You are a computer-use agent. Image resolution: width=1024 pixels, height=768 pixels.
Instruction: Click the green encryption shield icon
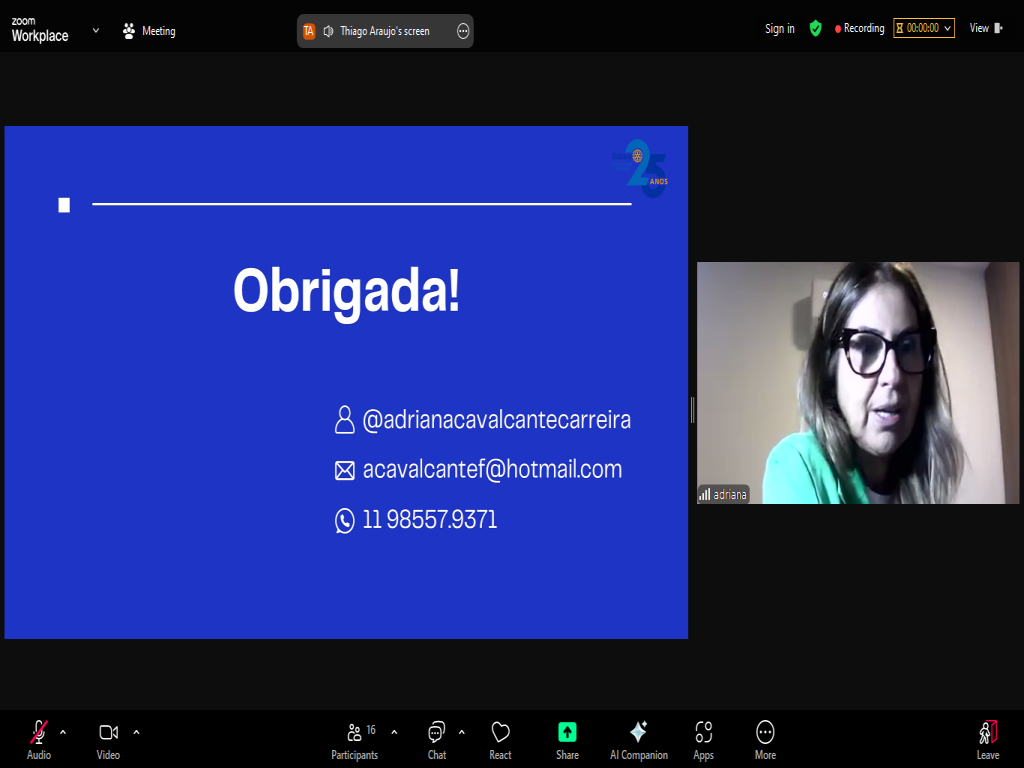coord(815,29)
